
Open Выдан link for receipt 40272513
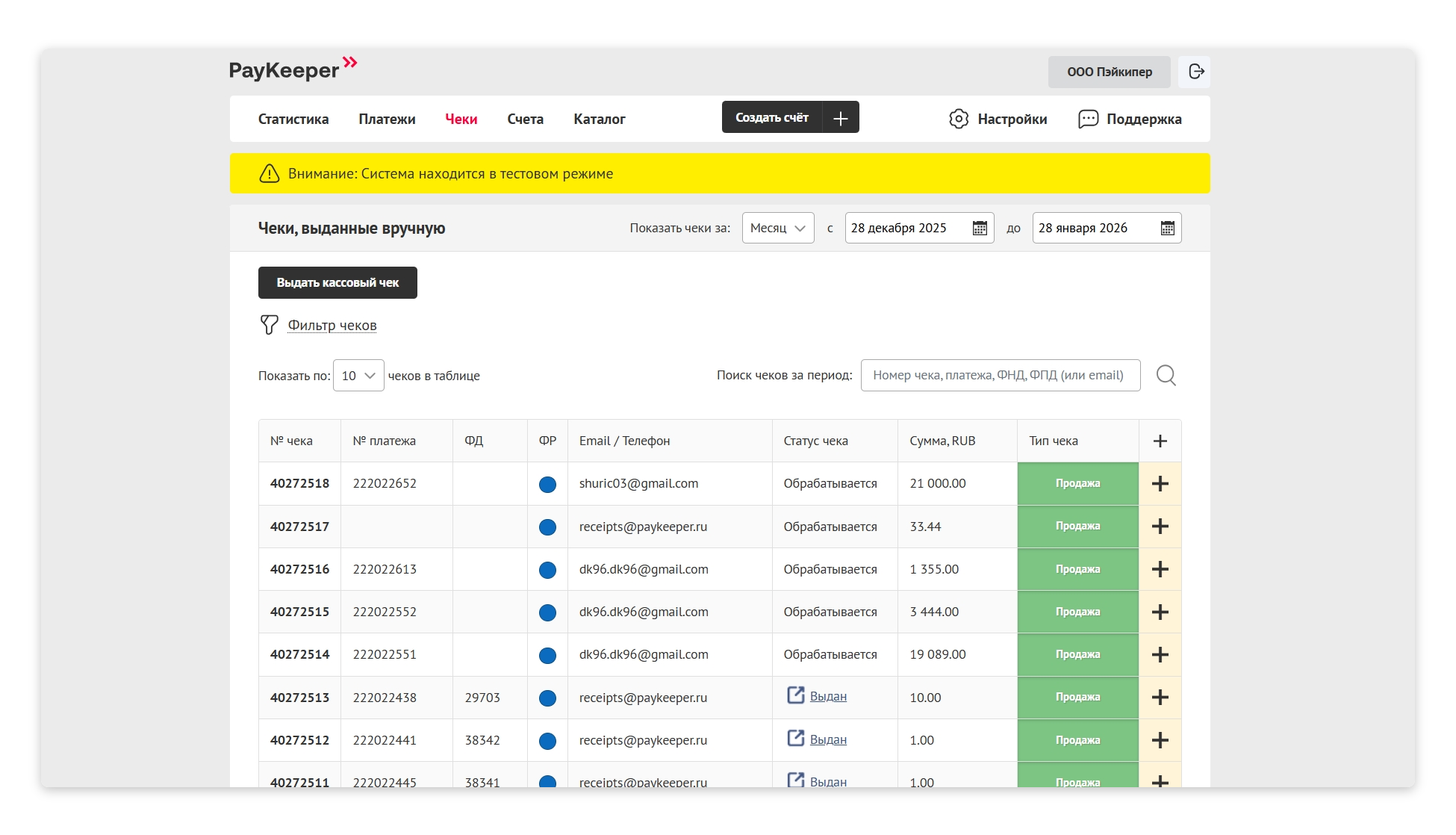[x=827, y=697]
